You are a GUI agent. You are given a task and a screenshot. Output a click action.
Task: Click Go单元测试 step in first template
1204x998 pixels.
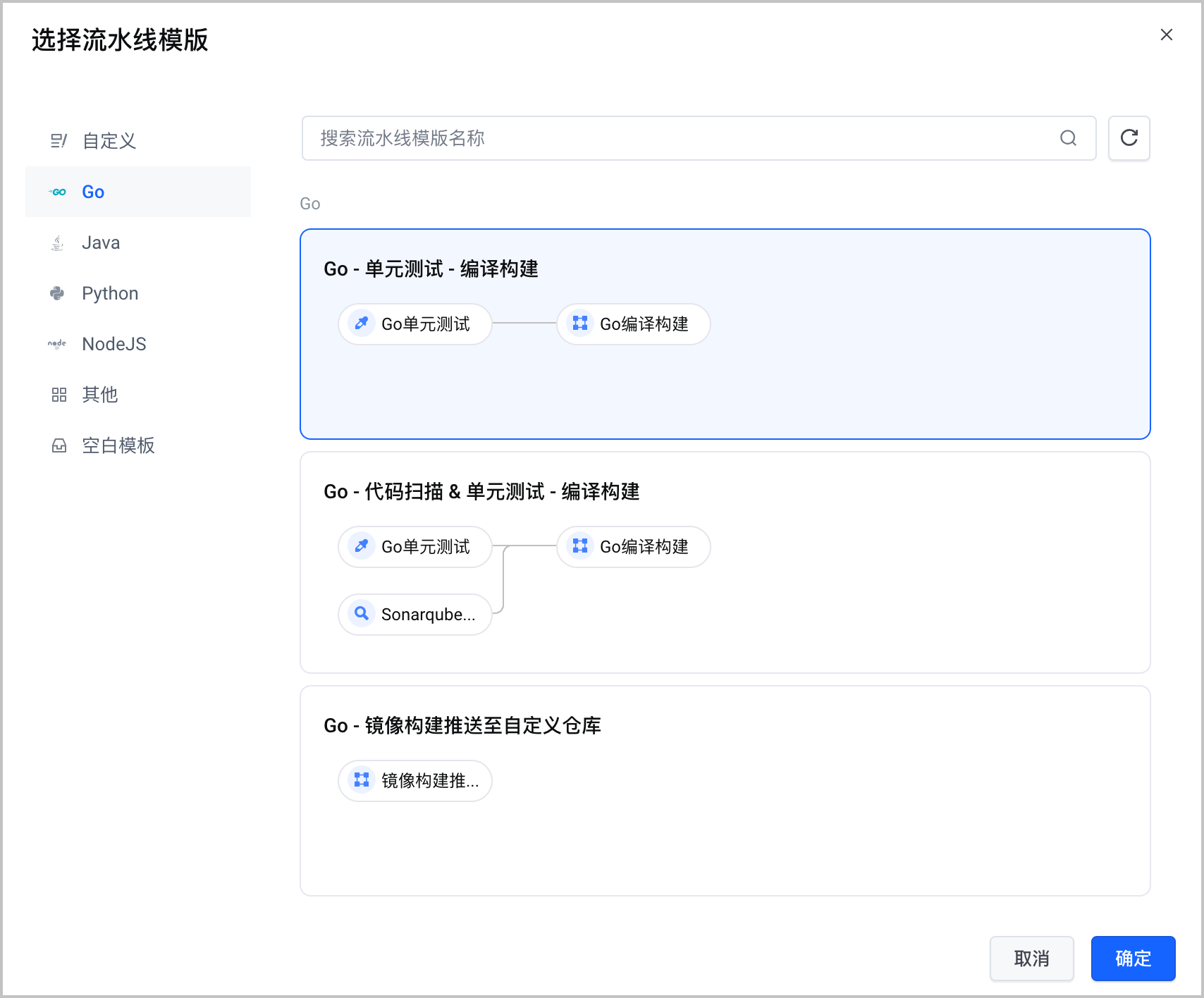[415, 324]
